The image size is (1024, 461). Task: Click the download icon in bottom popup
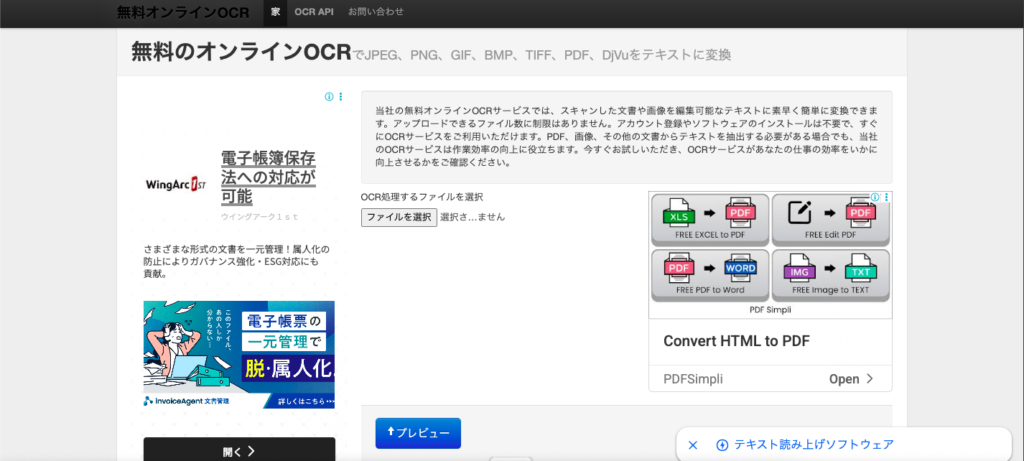click(722, 445)
